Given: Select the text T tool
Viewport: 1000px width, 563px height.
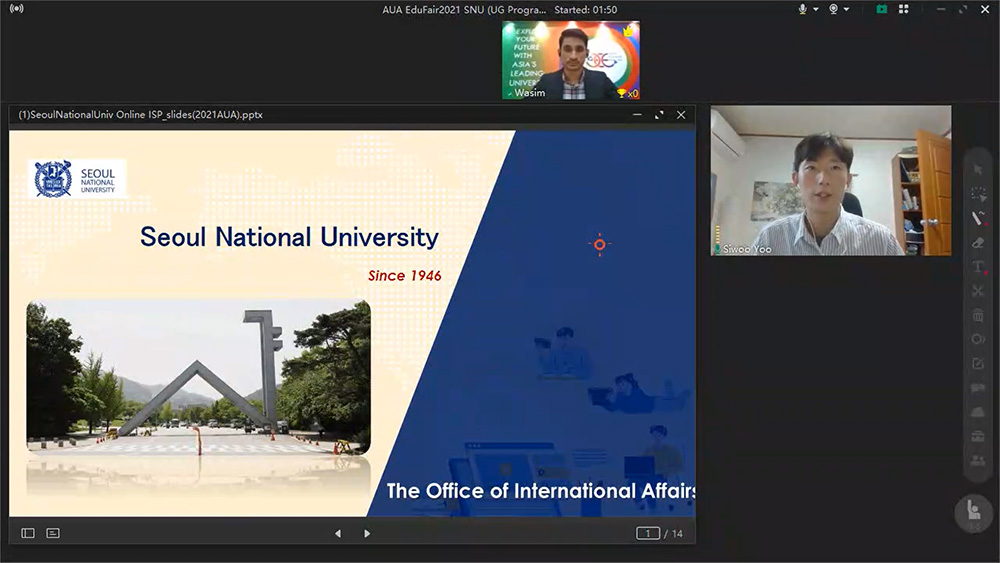Looking at the screenshot, I should (978, 267).
